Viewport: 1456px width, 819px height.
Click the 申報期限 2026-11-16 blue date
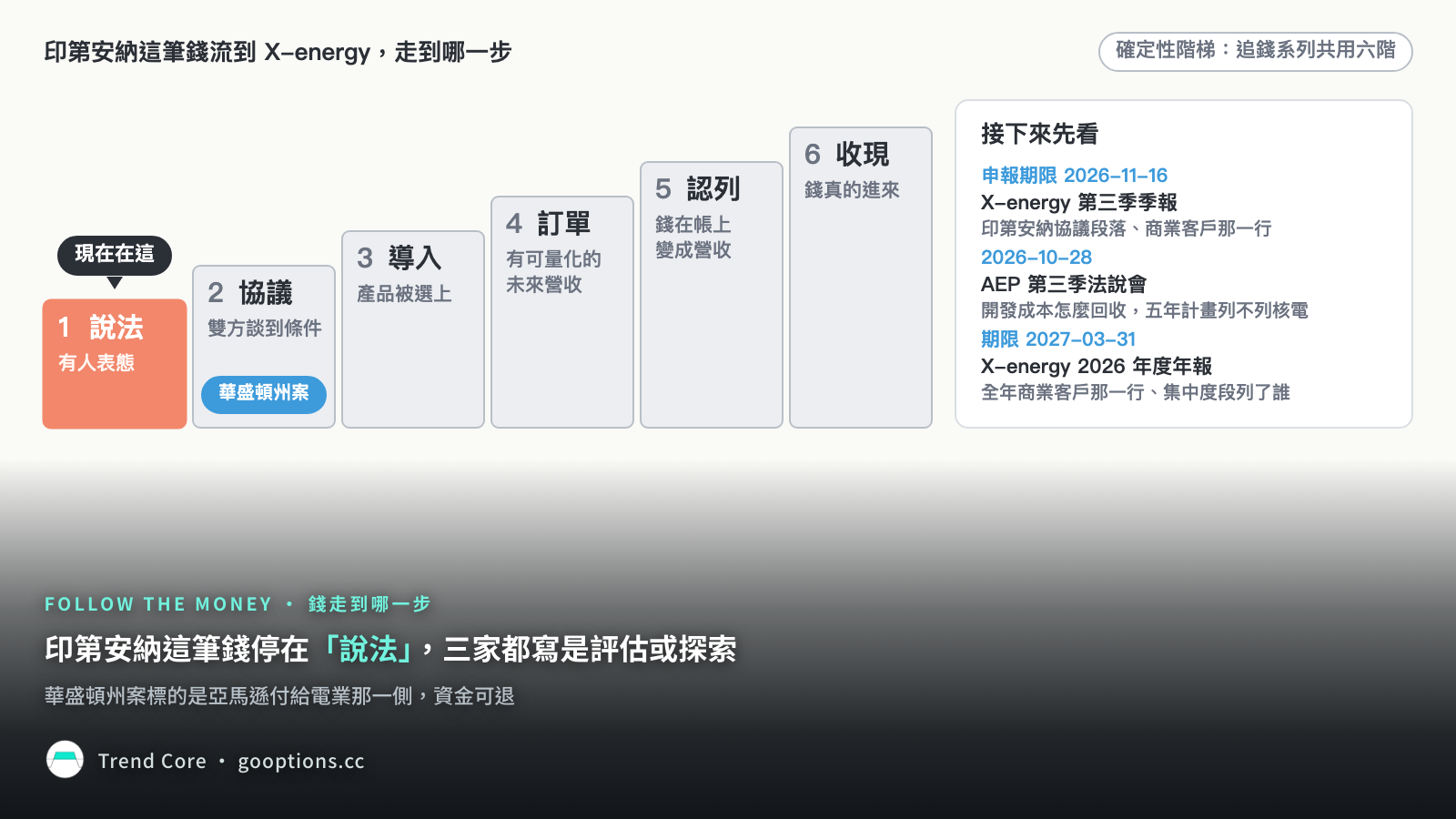coord(1074,176)
